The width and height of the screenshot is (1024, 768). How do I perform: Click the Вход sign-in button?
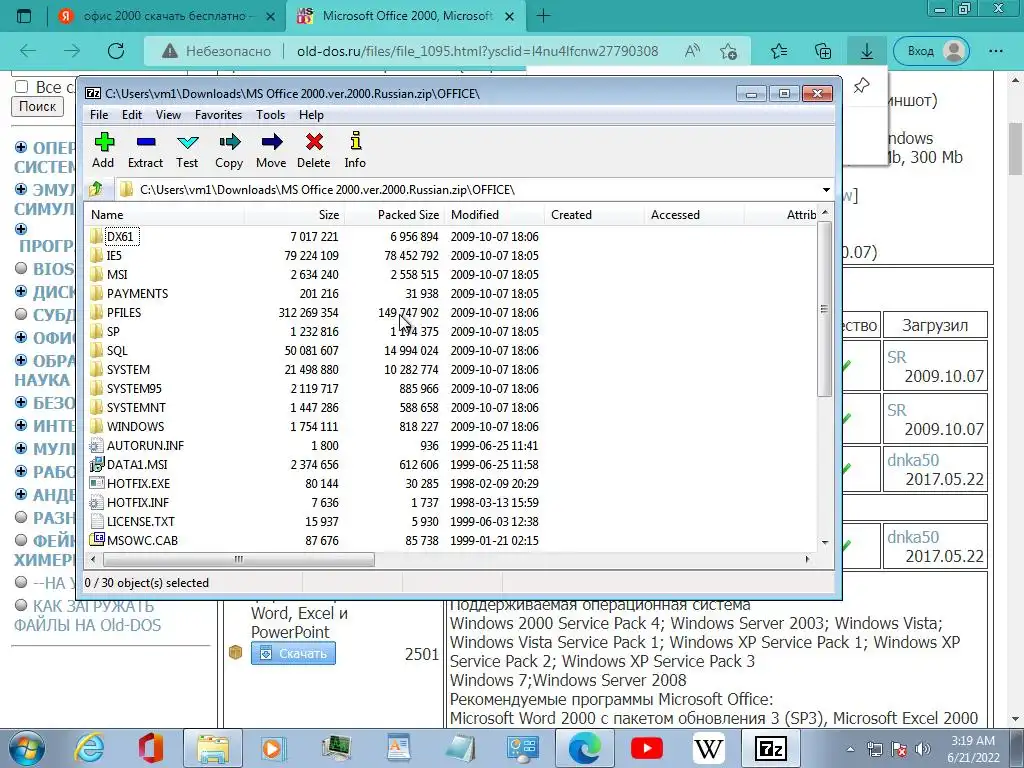[x=931, y=51]
